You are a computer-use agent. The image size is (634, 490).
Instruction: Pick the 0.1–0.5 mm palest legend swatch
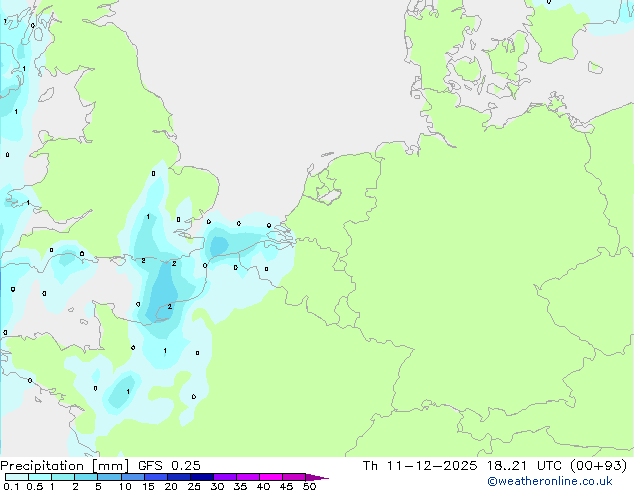click(17, 477)
